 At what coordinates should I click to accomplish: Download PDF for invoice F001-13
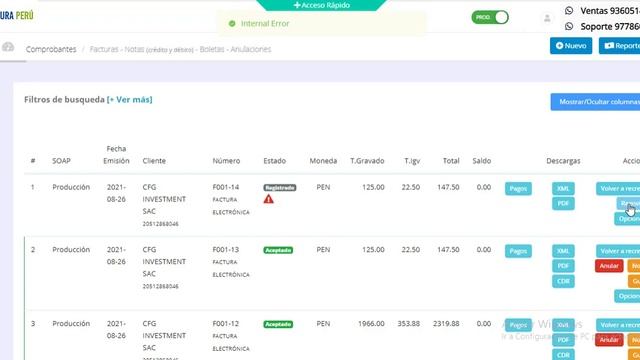563,266
